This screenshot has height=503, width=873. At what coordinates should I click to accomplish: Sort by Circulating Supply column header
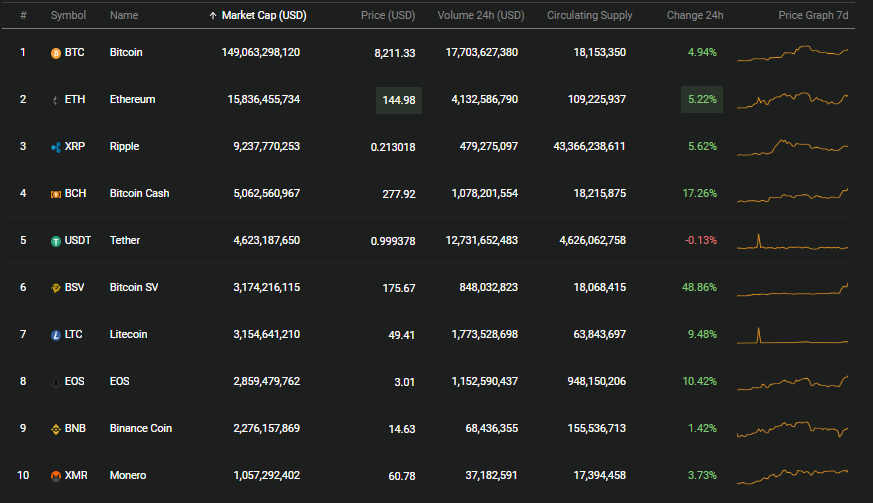tap(590, 16)
